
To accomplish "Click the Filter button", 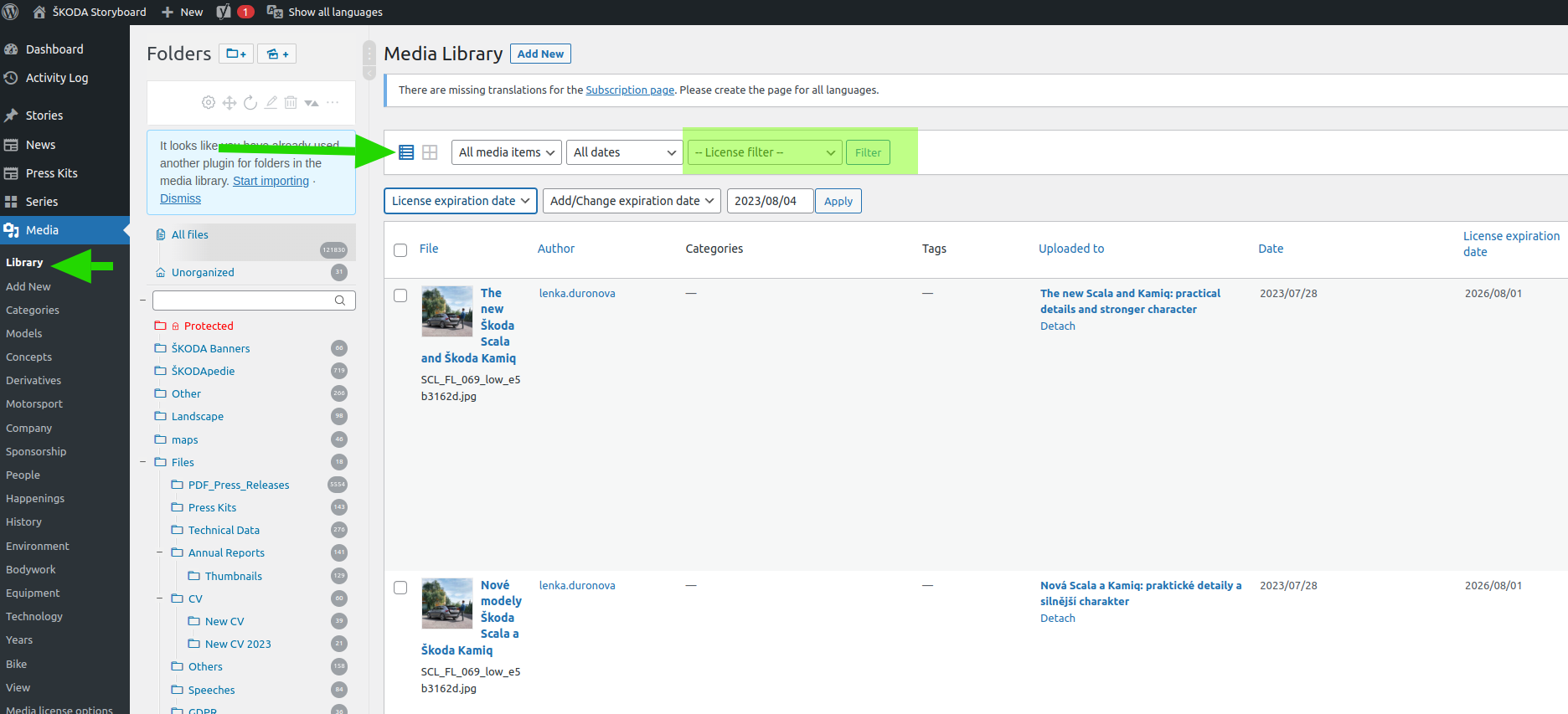I will tap(868, 152).
